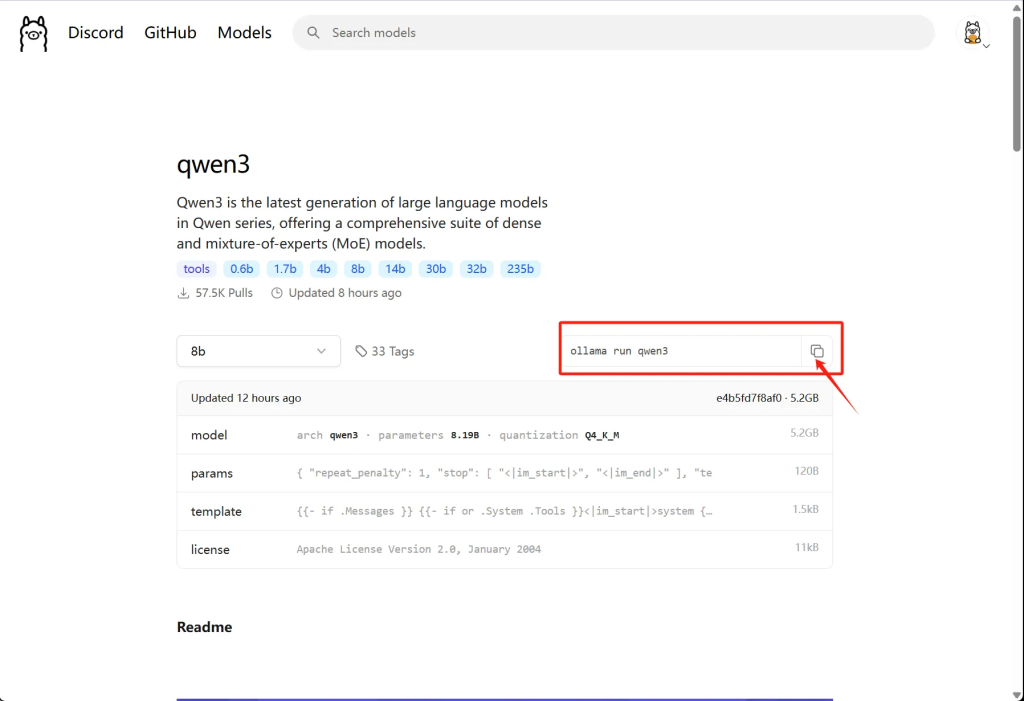This screenshot has width=1024, height=701.
Task: Open the Discord link
Action: coord(95,33)
